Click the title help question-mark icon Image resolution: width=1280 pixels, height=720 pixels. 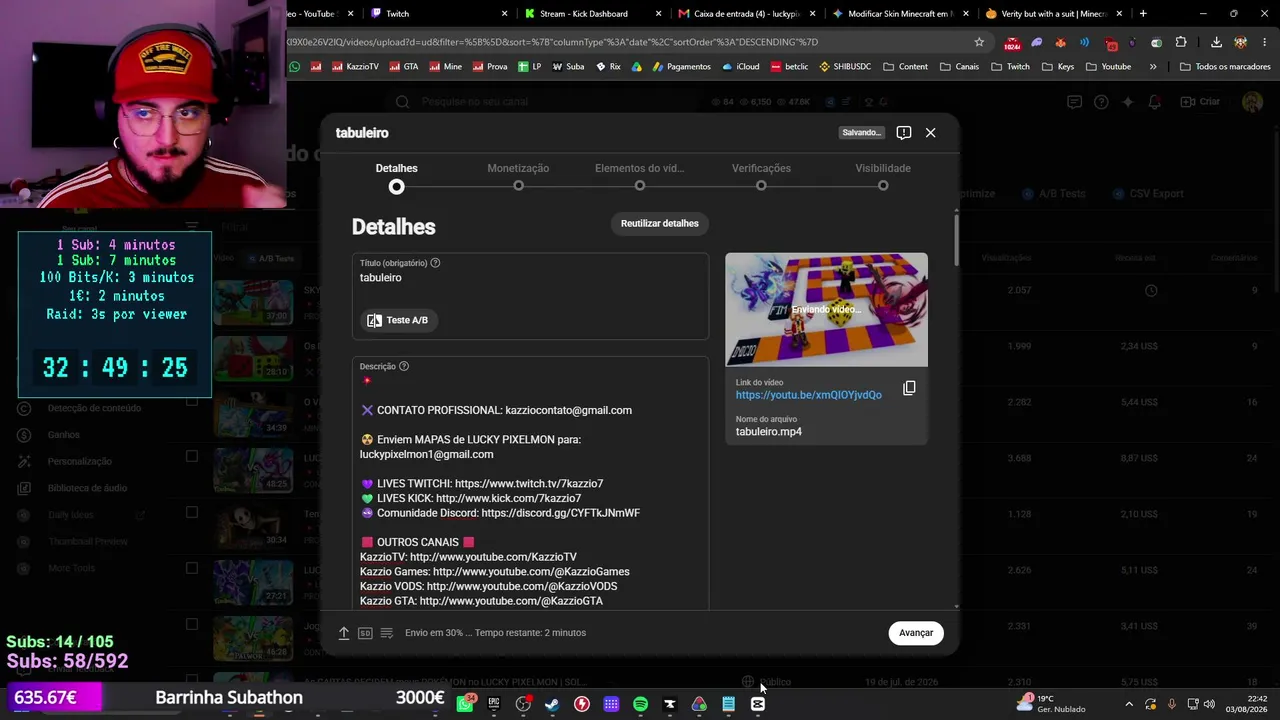[435, 263]
